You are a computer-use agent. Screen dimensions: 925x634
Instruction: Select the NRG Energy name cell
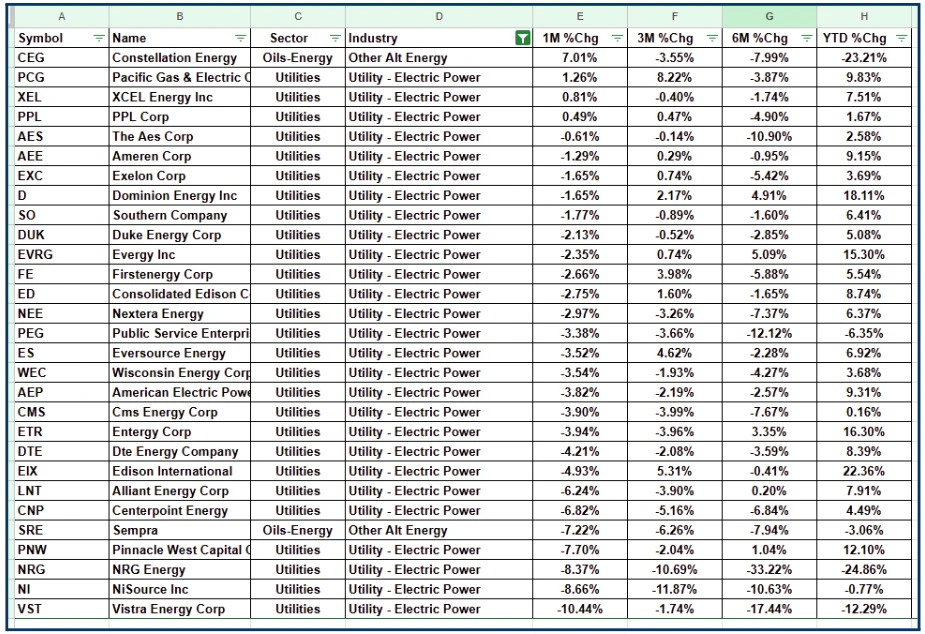tap(180, 570)
